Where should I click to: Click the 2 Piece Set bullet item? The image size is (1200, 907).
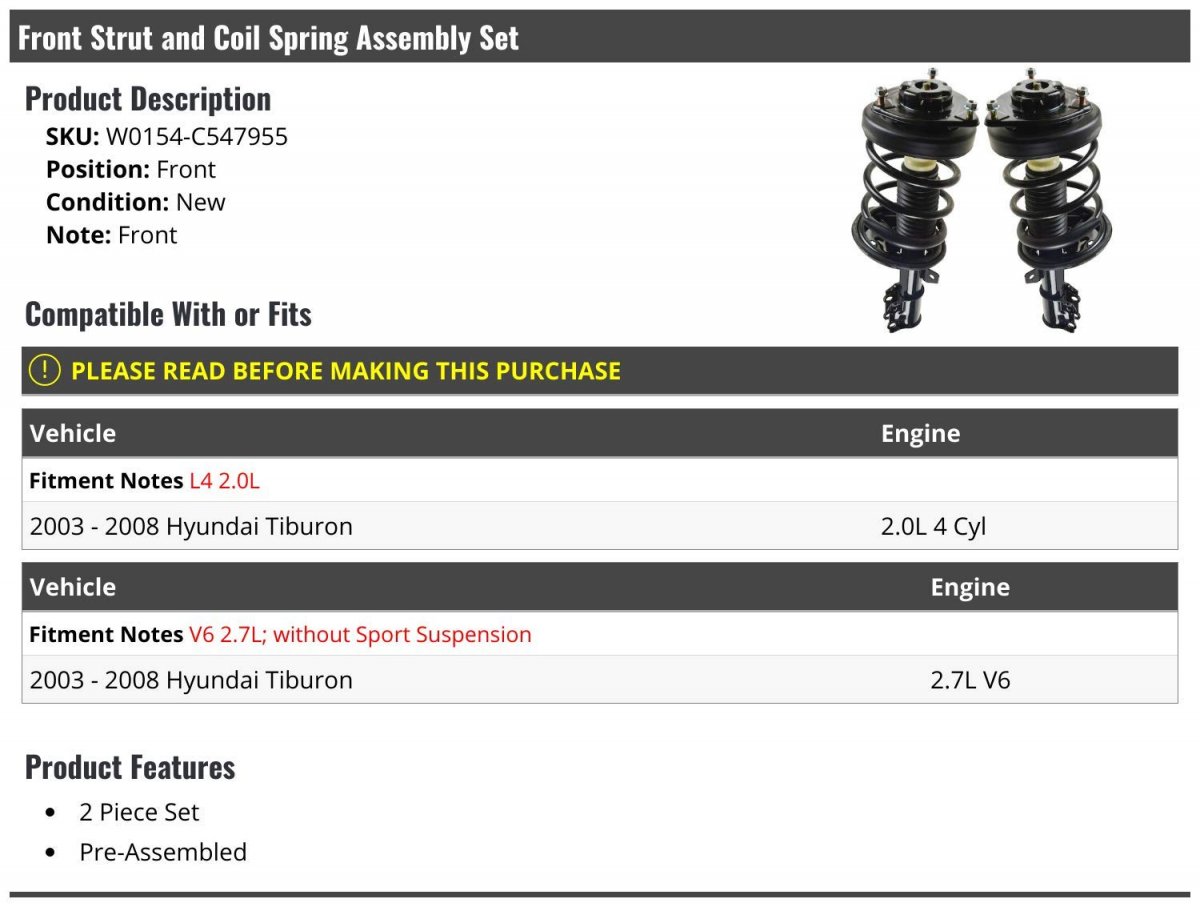point(140,812)
